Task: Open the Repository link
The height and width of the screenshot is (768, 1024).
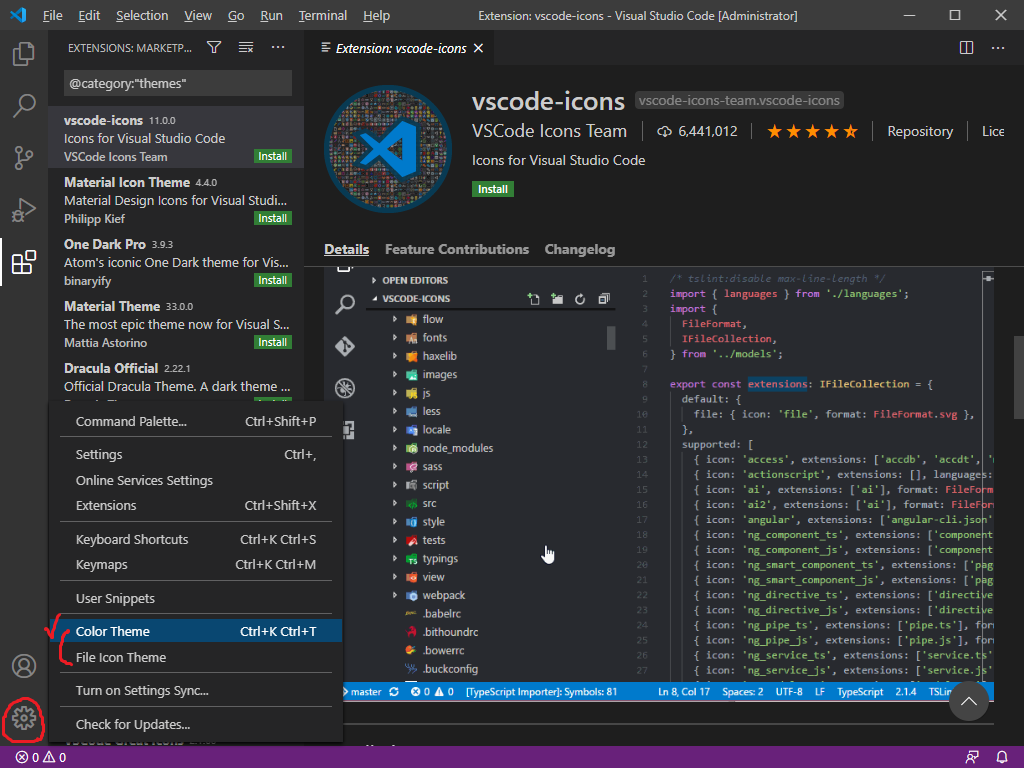Action: 920,131
